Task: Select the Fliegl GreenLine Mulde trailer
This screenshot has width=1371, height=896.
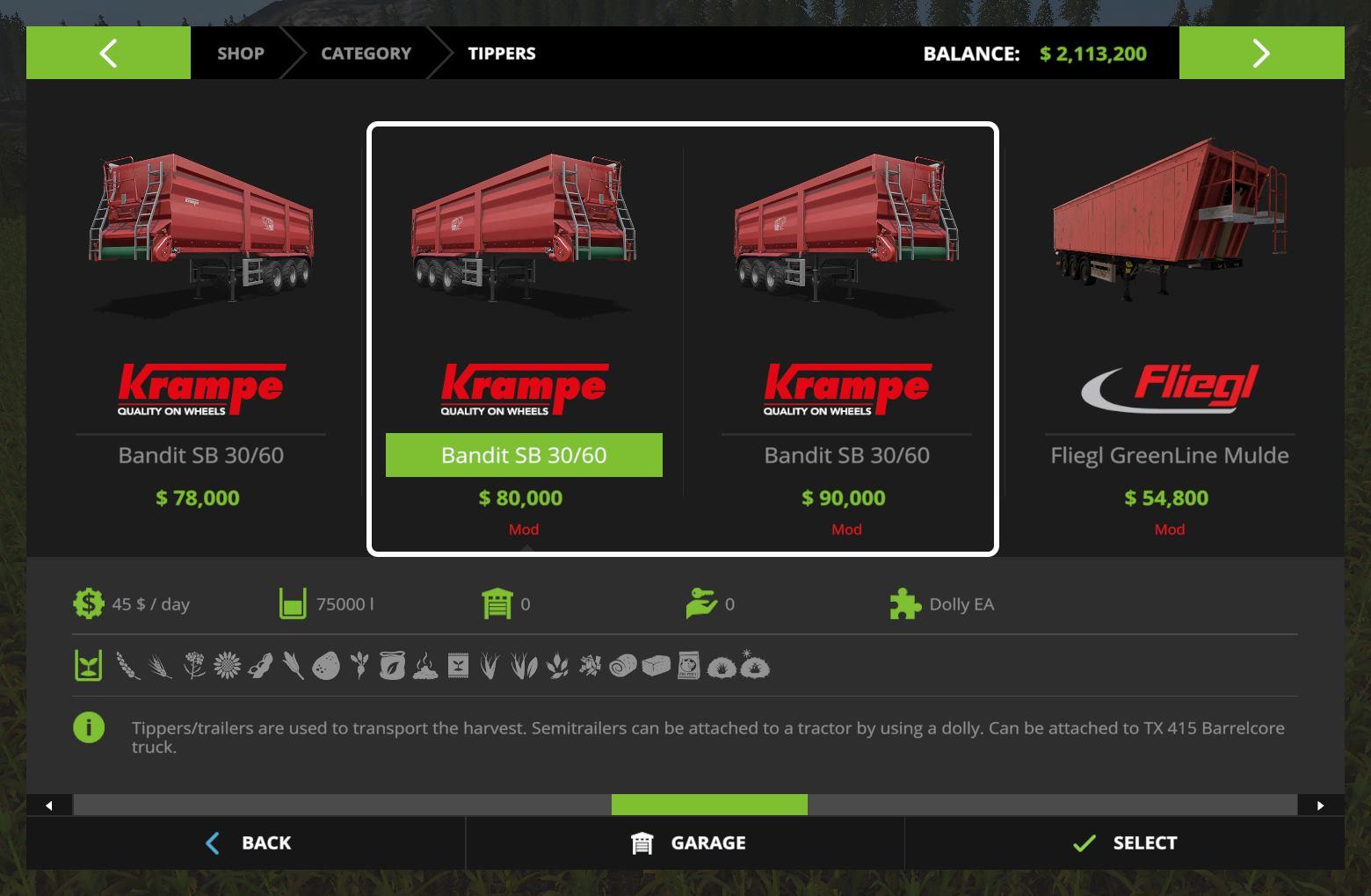Action: tap(1170, 334)
